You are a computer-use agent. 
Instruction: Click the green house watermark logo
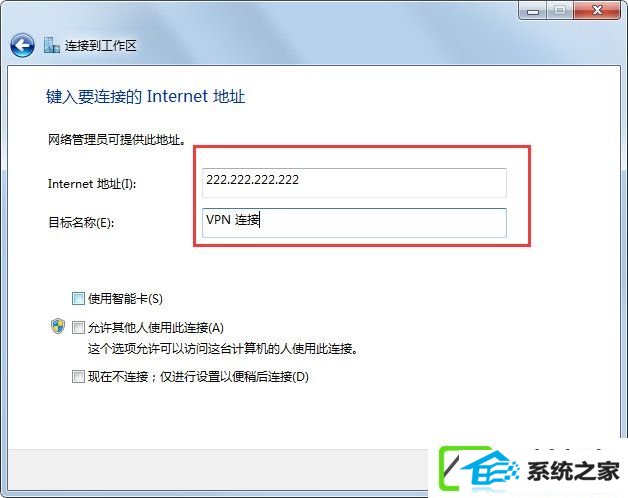[x=479, y=470]
